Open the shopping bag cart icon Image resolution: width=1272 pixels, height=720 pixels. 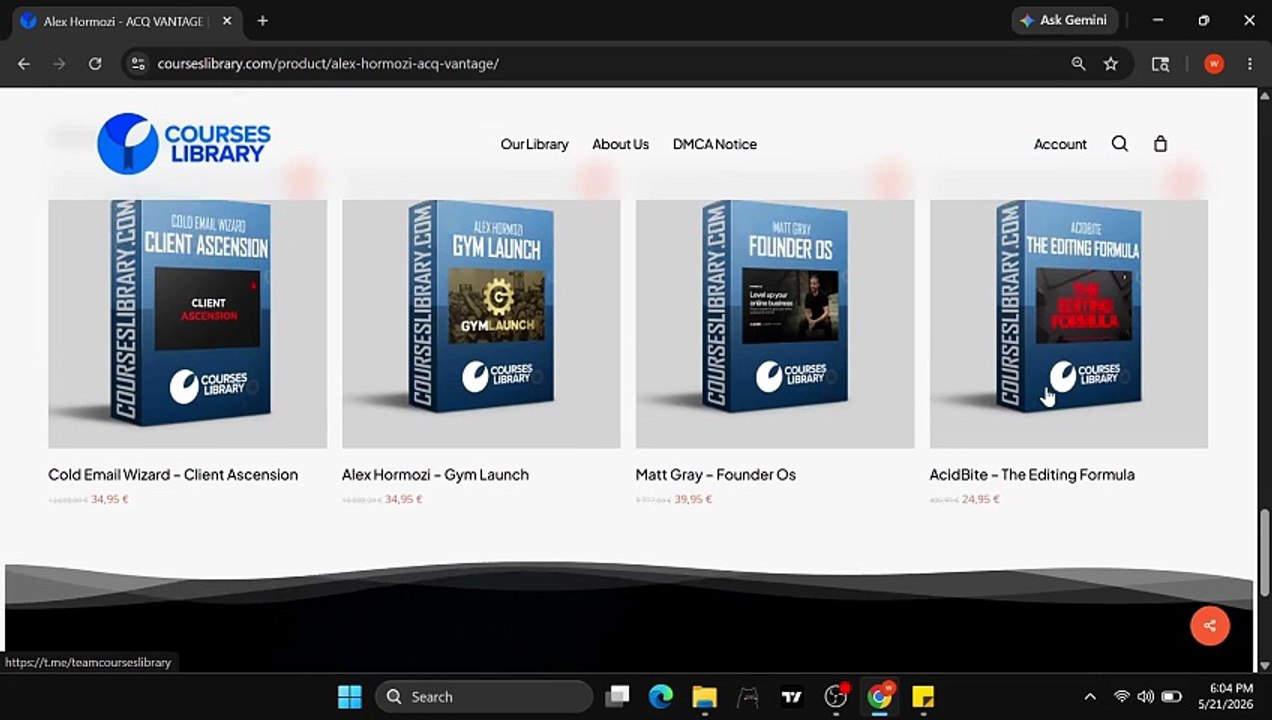coord(1160,144)
